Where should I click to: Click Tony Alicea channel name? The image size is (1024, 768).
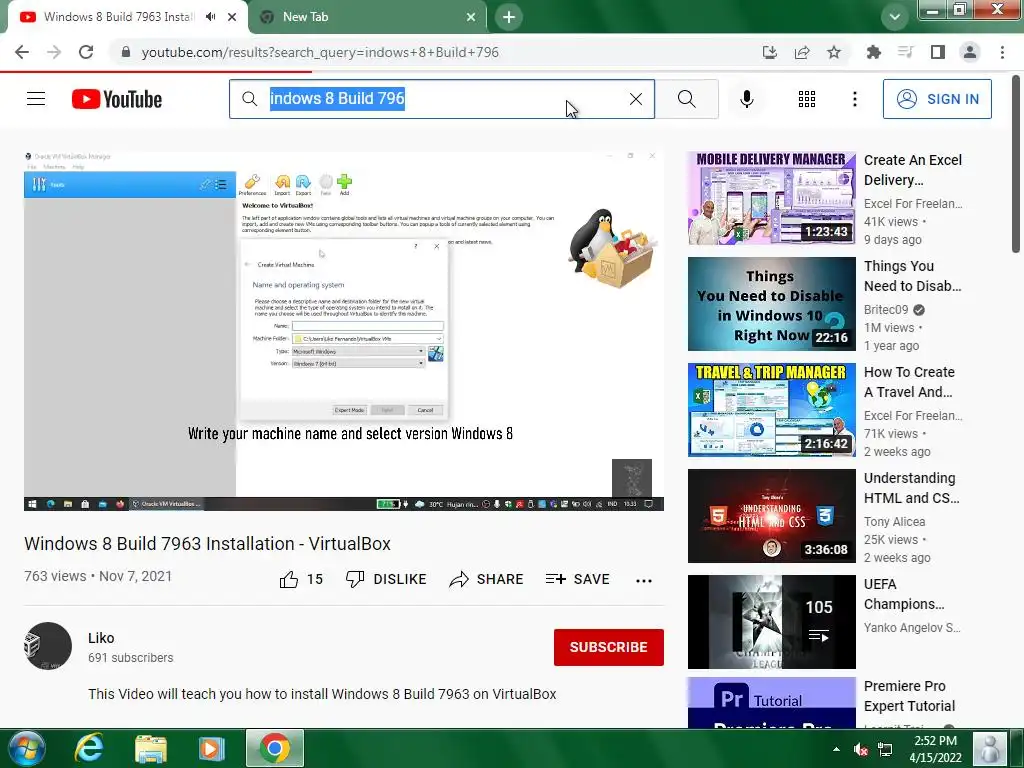(x=894, y=521)
